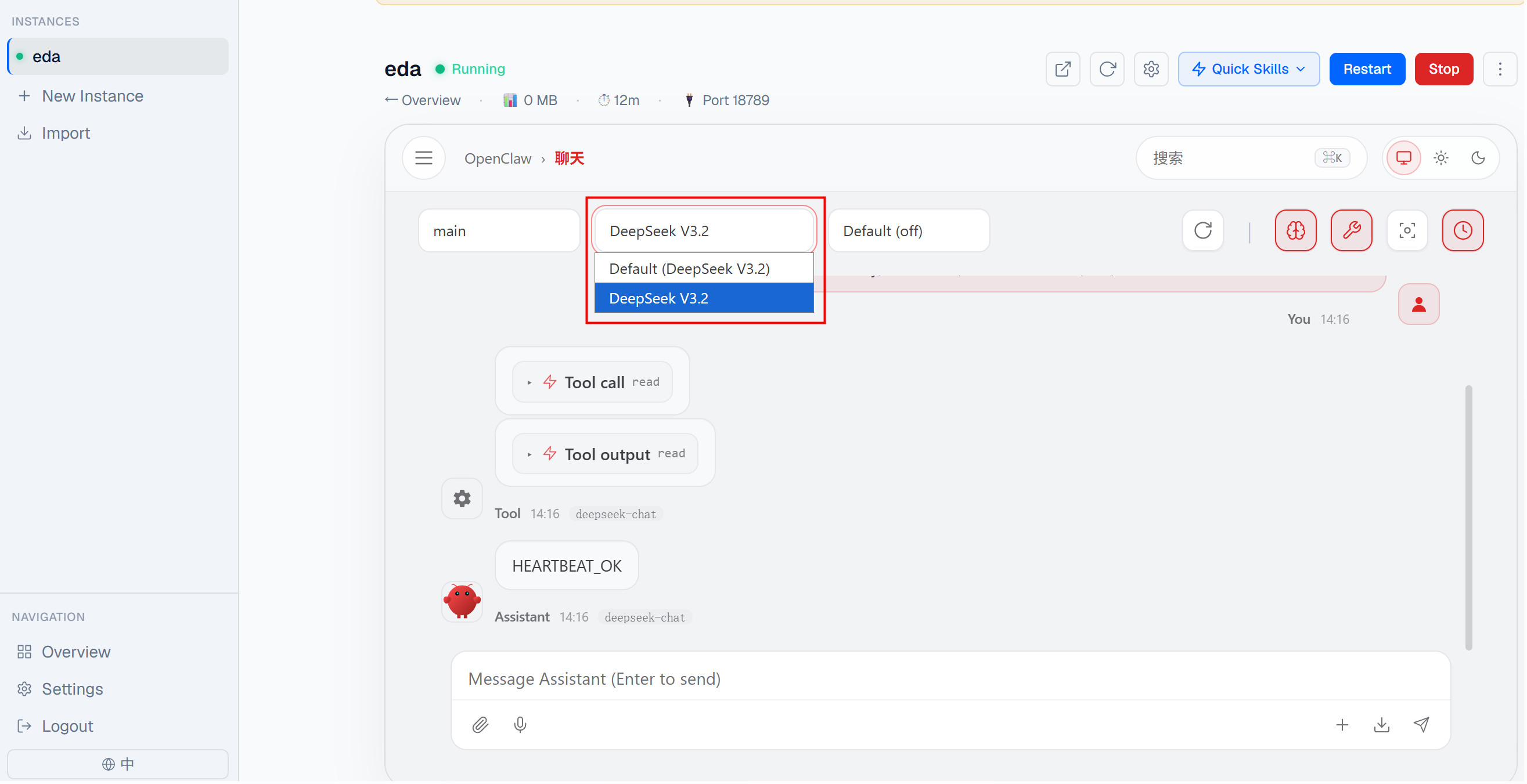Select the eda instance
This screenshot has width=1527, height=784.
tap(118, 57)
